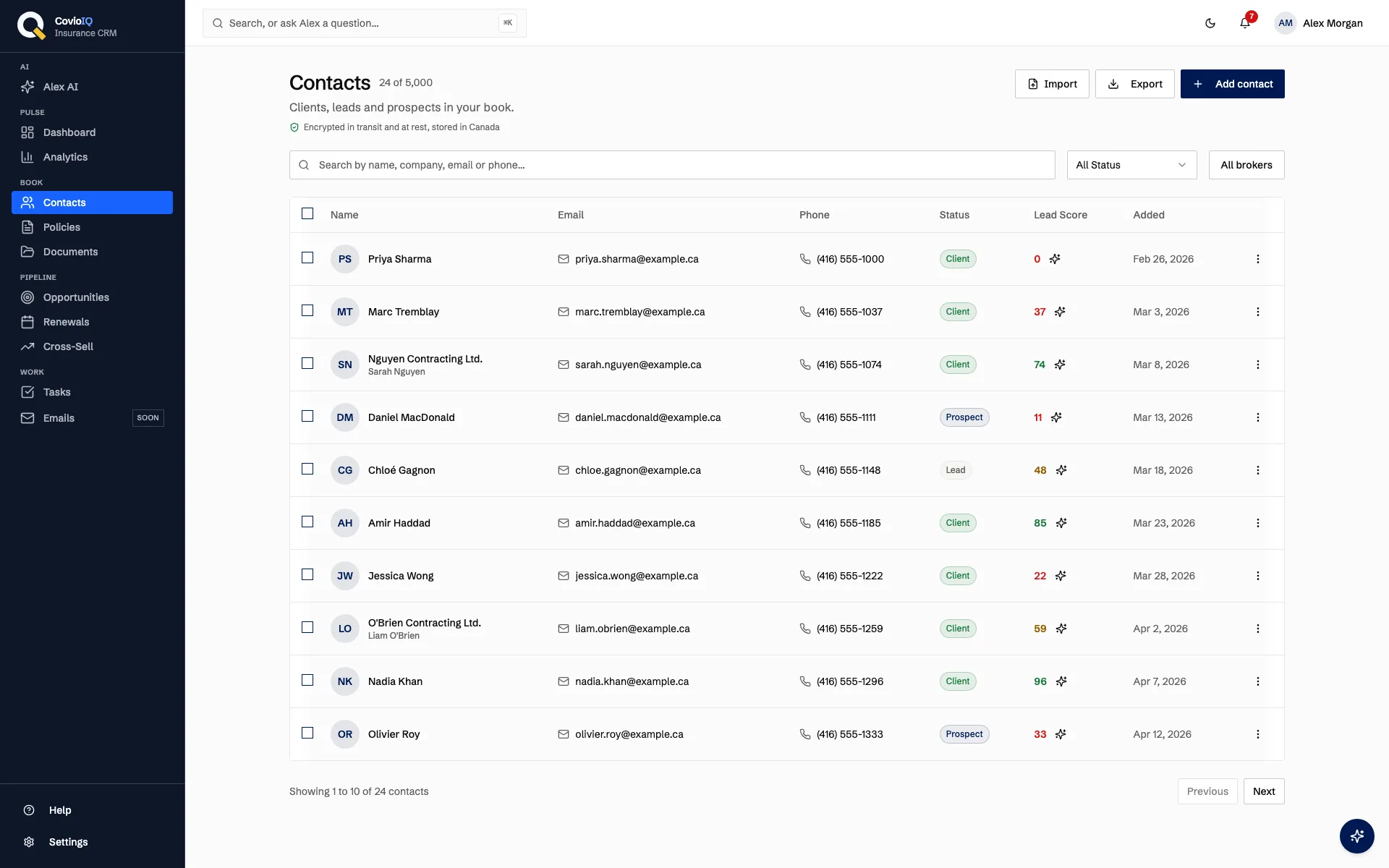Click phone icon for Daniel MacDonald

pos(805,417)
